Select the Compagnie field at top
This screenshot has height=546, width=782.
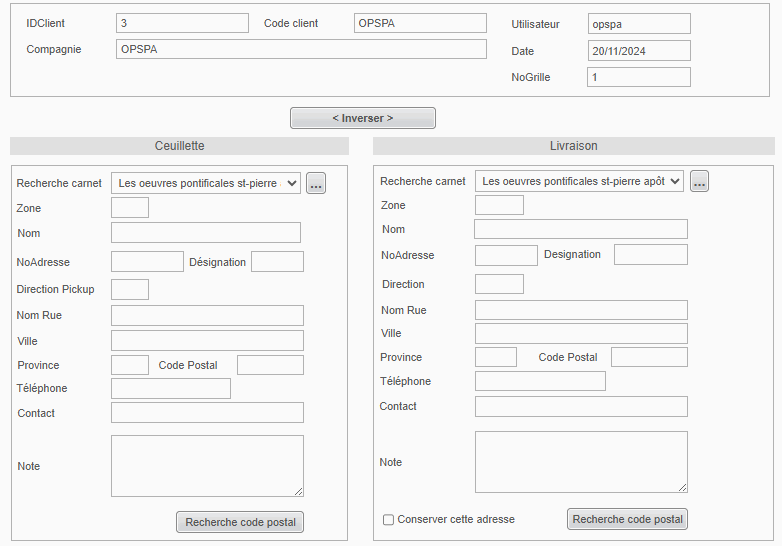click(x=301, y=49)
